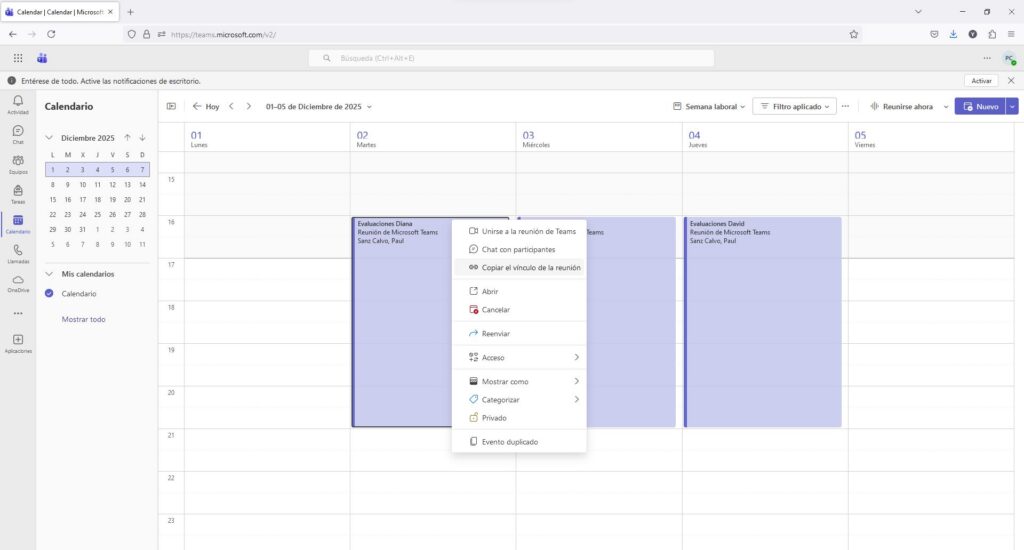Toggle the calendar side panel icon

point(171,106)
